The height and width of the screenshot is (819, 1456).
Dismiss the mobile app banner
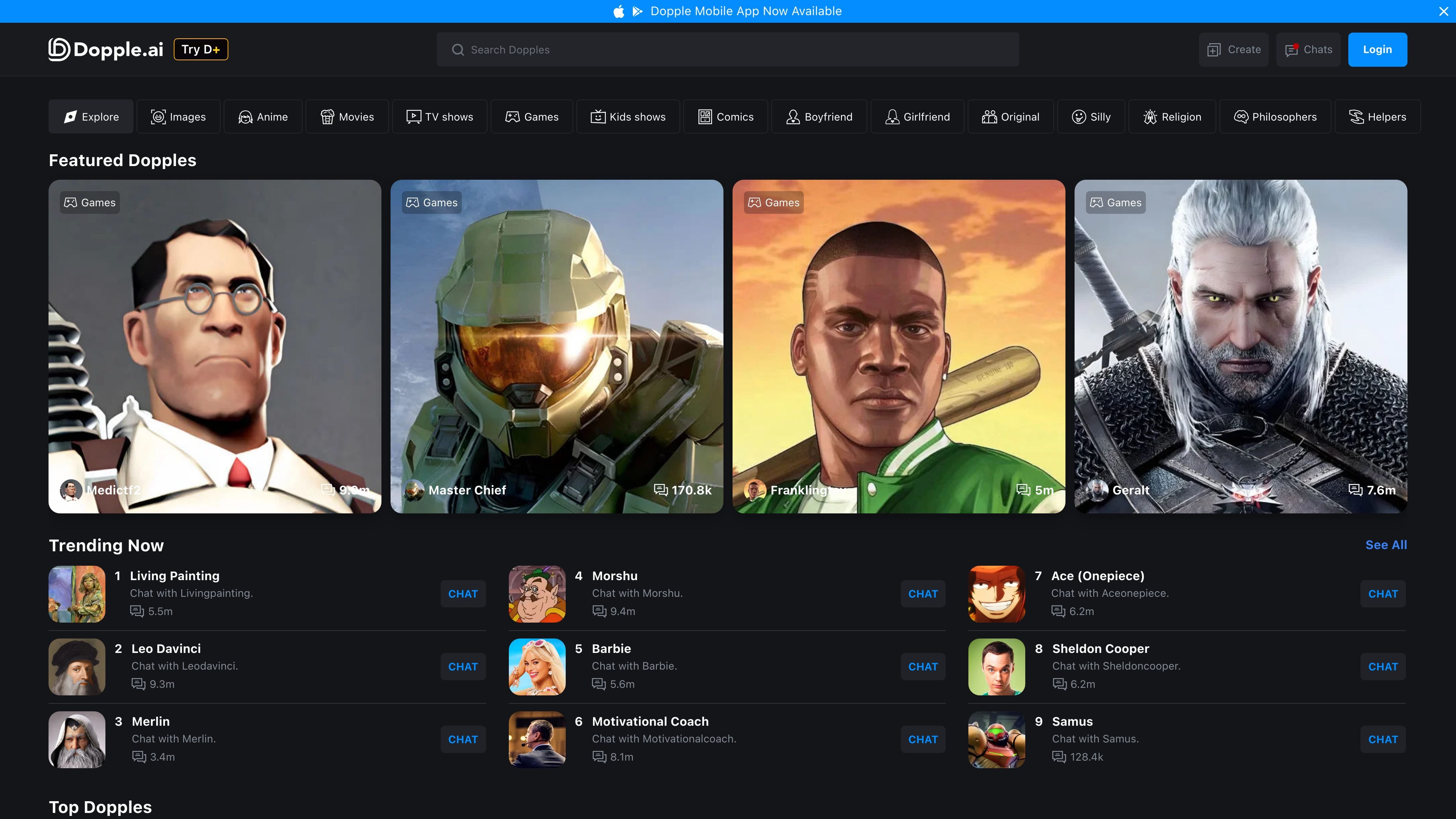[1443, 11]
